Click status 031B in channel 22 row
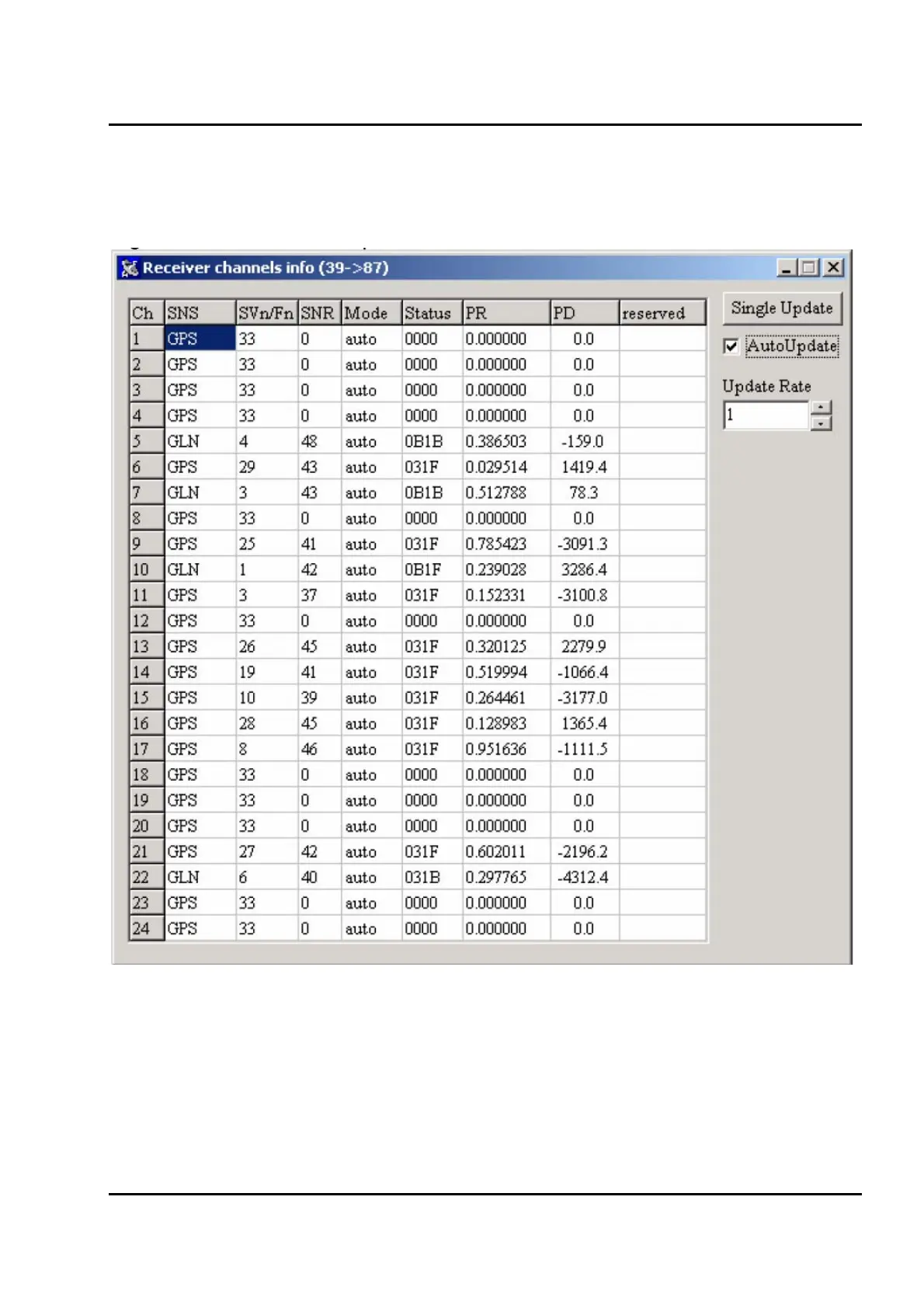 coord(432,877)
